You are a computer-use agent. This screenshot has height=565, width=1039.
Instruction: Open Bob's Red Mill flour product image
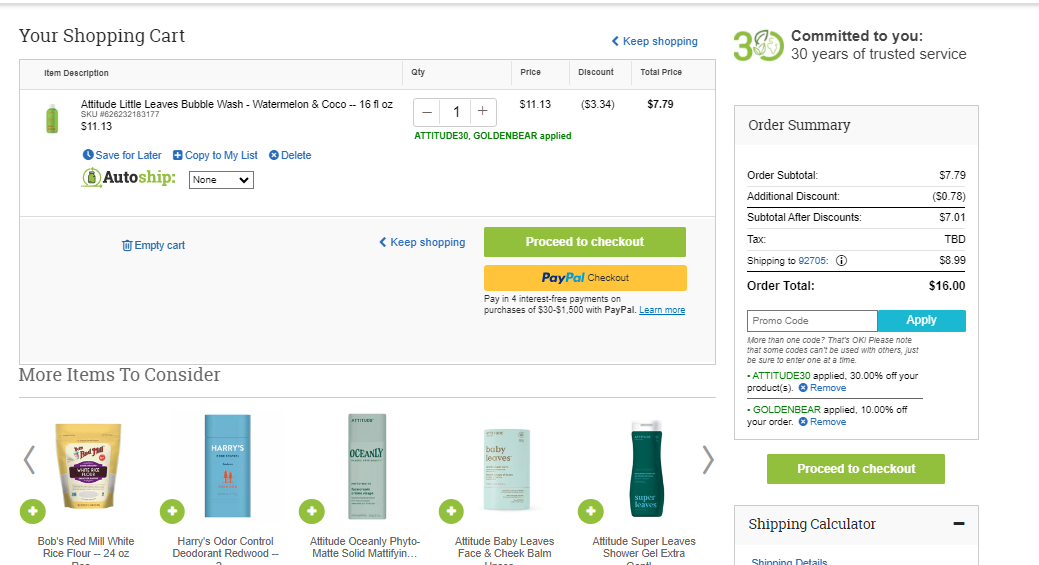tap(88, 466)
